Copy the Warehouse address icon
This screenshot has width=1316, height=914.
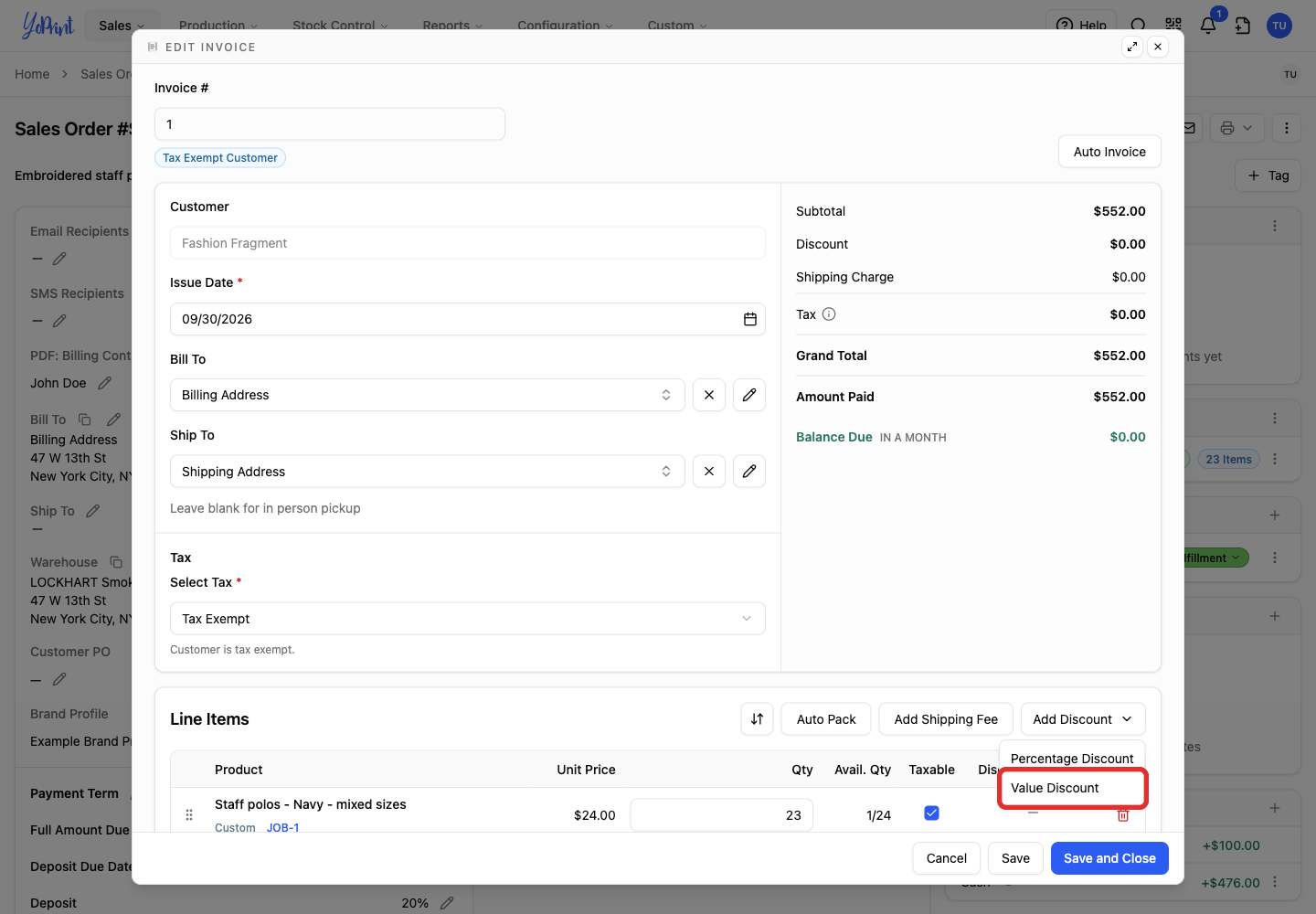116,562
